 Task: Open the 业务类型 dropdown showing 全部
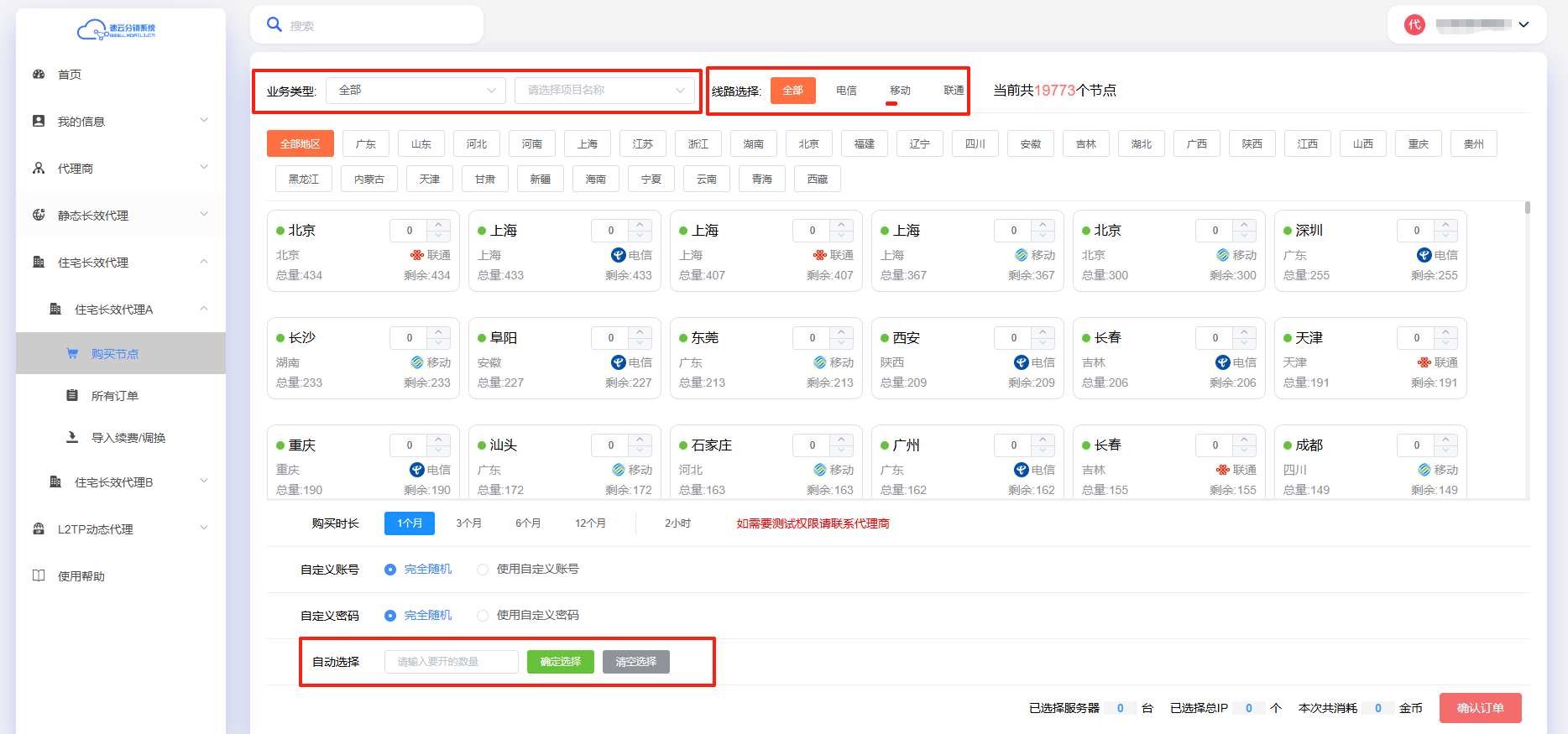416,91
